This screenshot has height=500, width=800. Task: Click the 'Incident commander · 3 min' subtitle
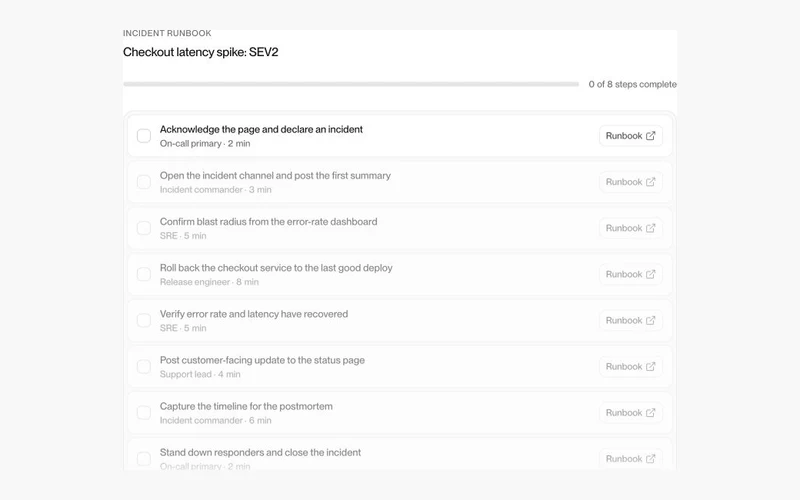click(x=215, y=190)
